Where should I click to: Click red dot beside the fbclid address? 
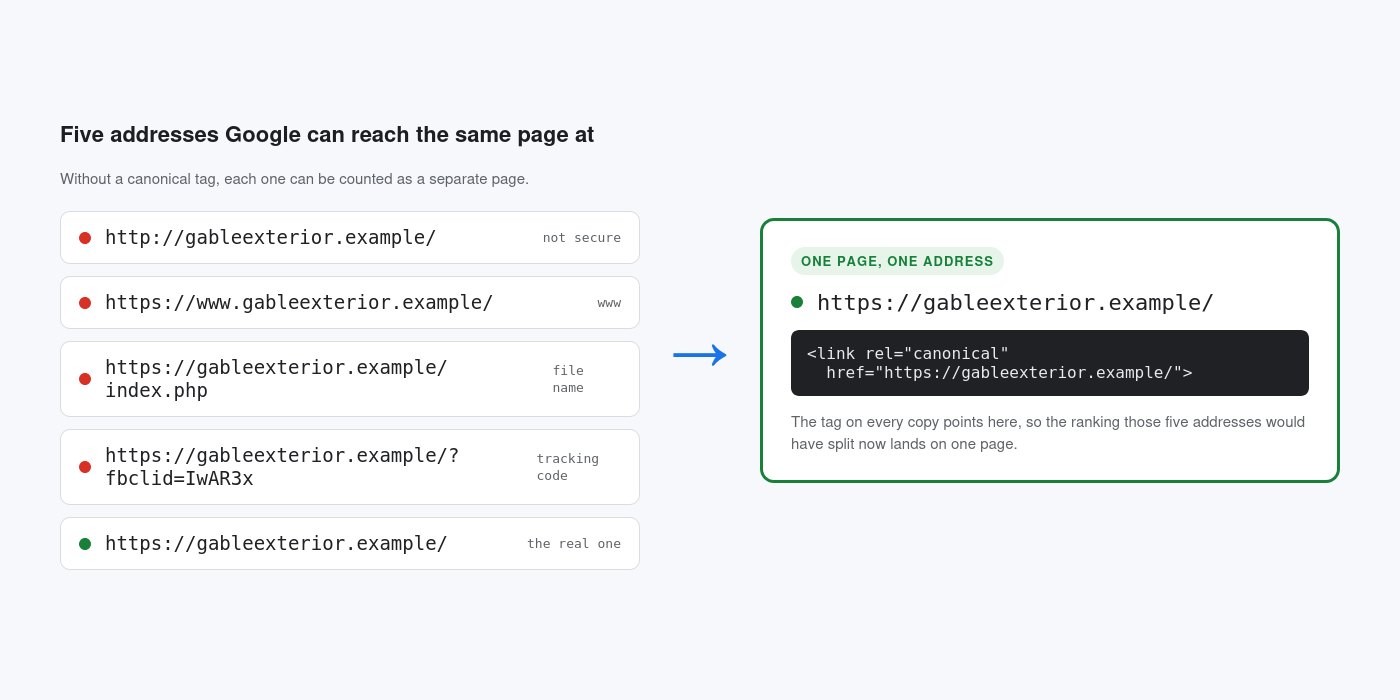click(85, 467)
